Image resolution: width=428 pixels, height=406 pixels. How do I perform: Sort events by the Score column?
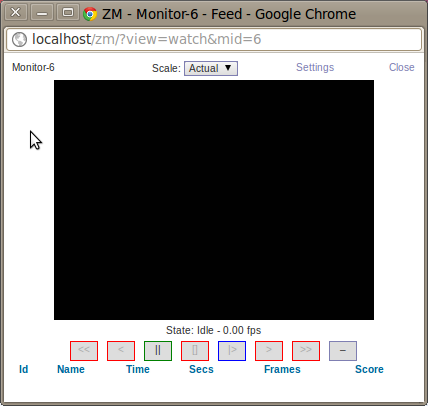point(369,369)
